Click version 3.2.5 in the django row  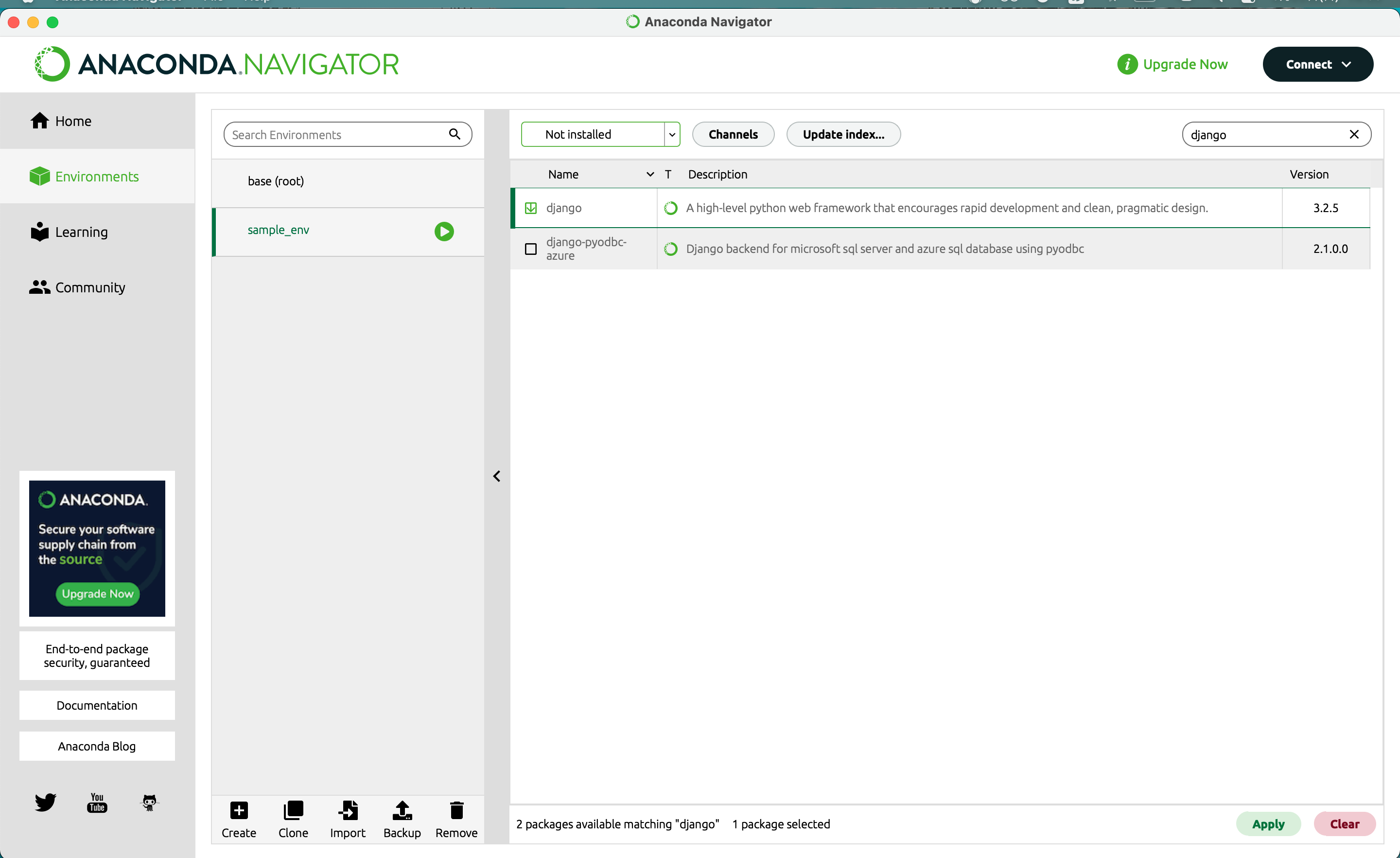pyautogui.click(x=1325, y=208)
